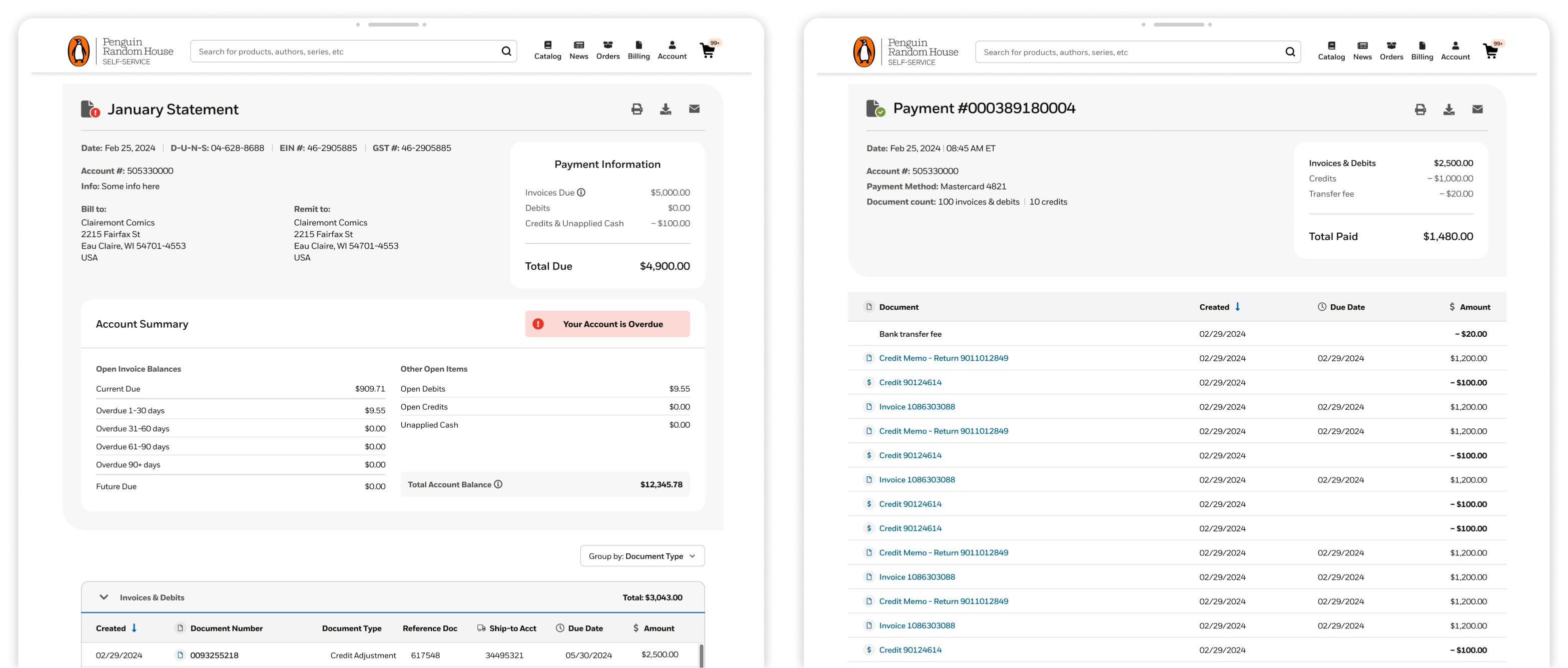Open the Group by Document Type dropdown
Image resolution: width=1568 pixels, height=668 pixels.
click(642, 556)
